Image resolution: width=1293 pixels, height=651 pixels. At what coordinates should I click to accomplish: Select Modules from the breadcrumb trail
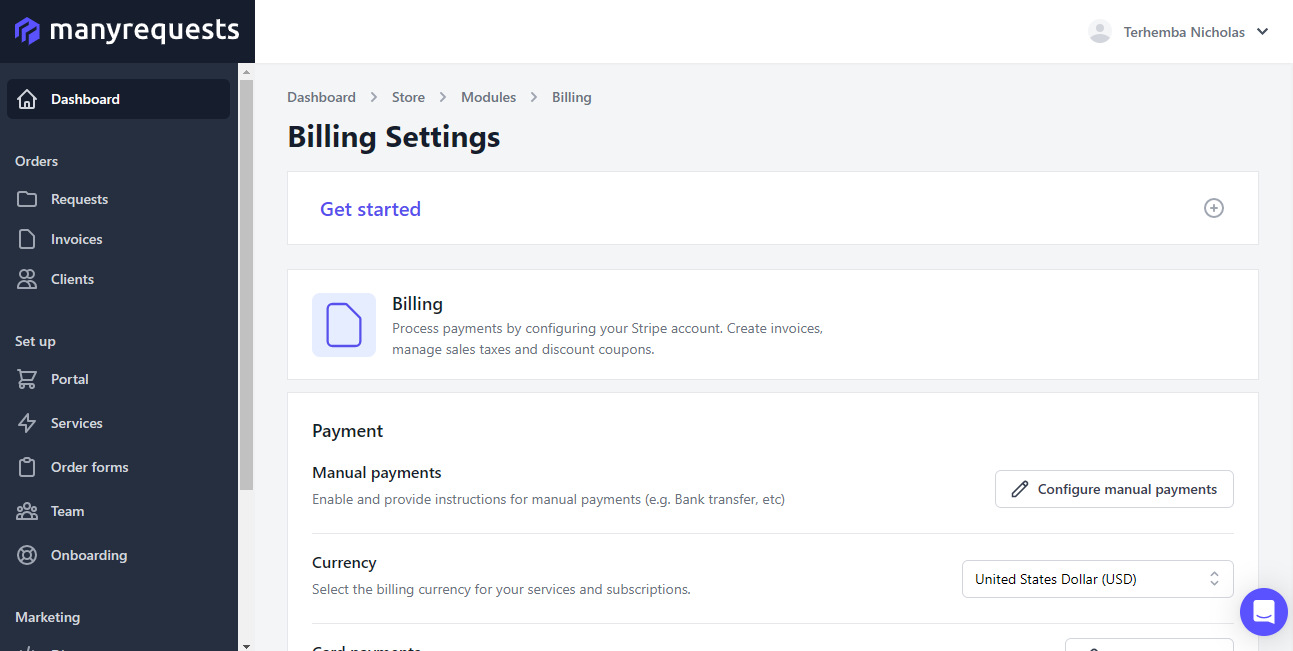coord(488,97)
